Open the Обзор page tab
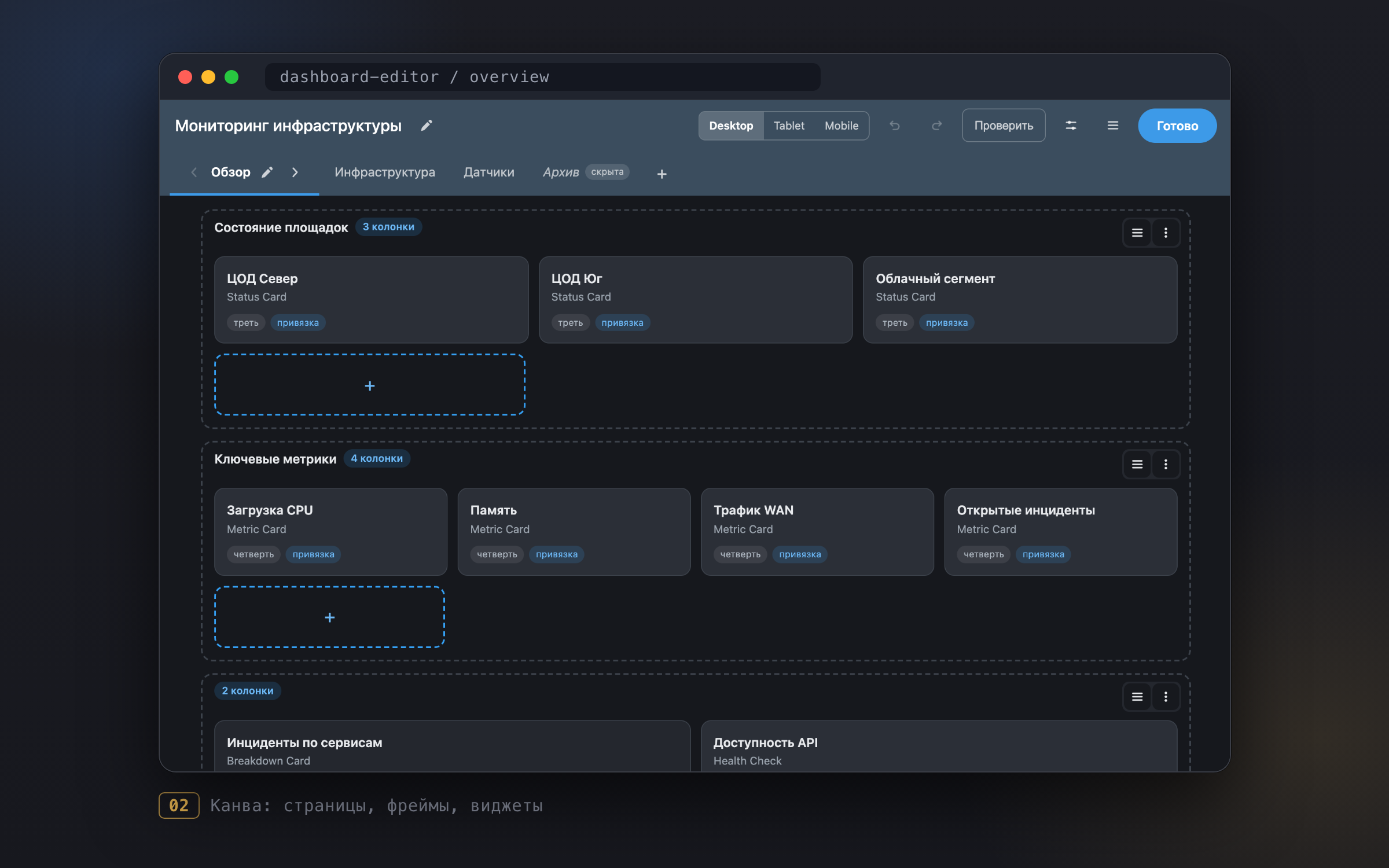 [x=230, y=172]
